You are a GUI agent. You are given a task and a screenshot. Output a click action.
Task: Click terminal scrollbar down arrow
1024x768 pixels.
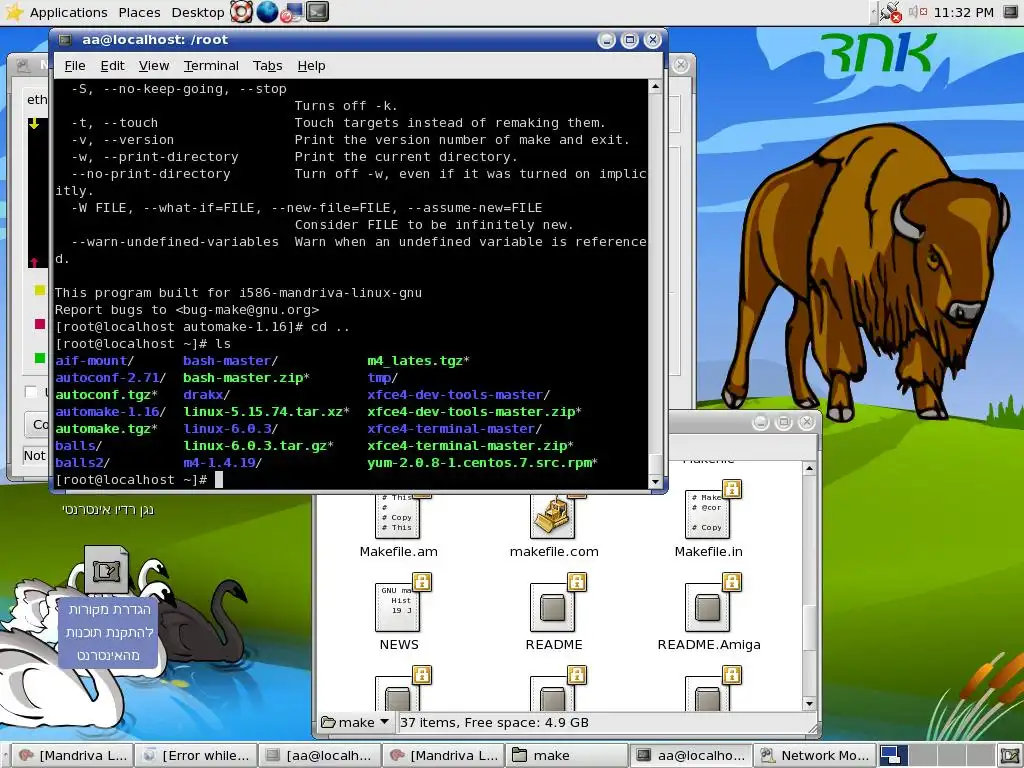(655, 482)
